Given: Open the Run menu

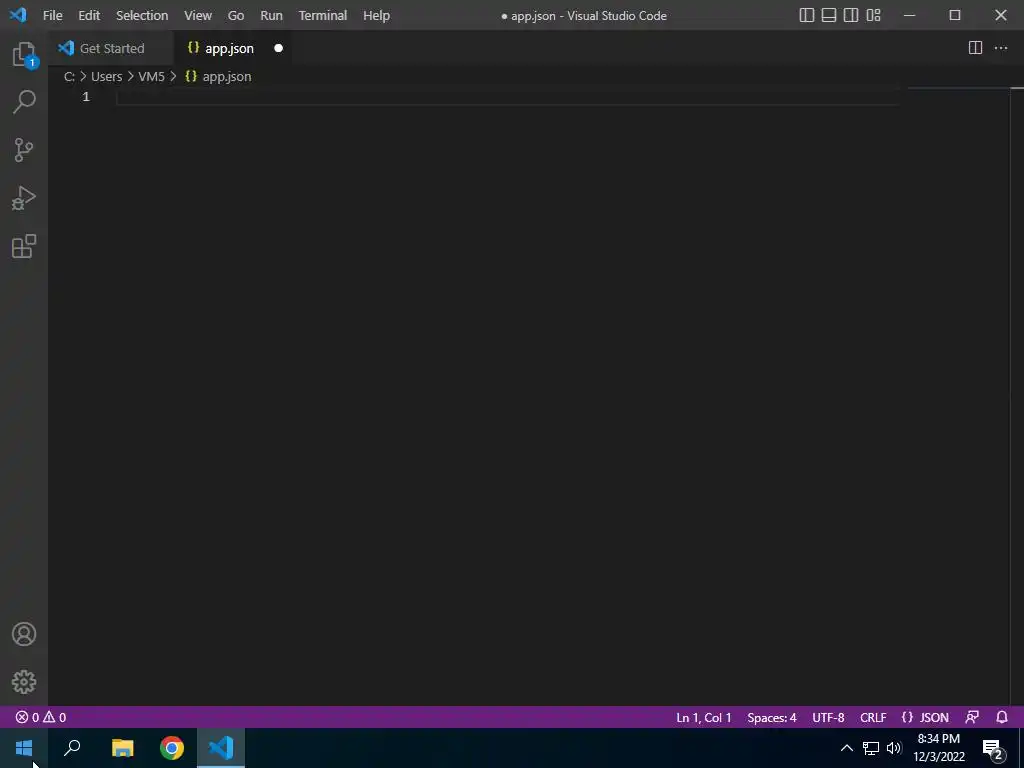Looking at the screenshot, I should point(272,15).
